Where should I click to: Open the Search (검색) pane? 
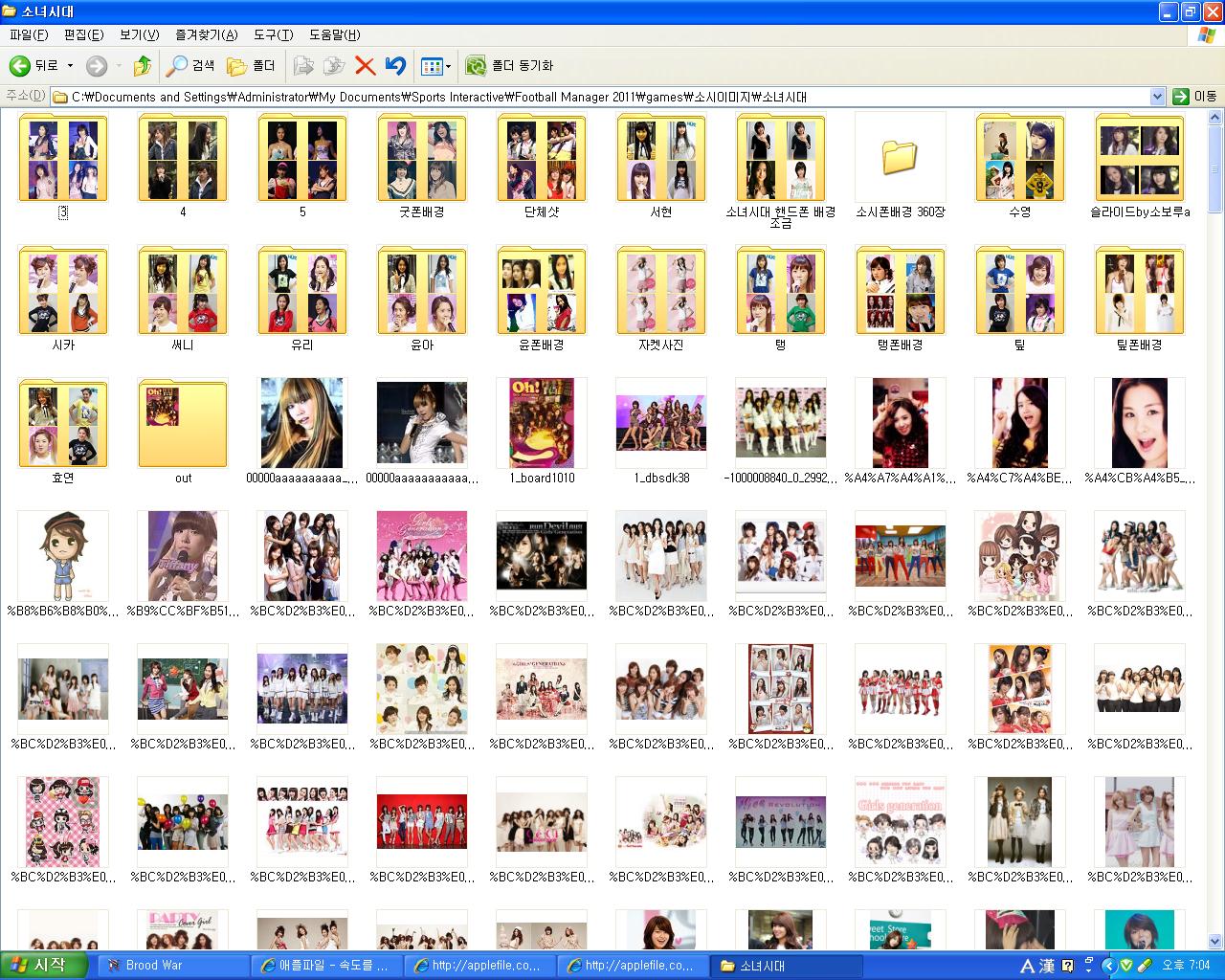(x=190, y=66)
